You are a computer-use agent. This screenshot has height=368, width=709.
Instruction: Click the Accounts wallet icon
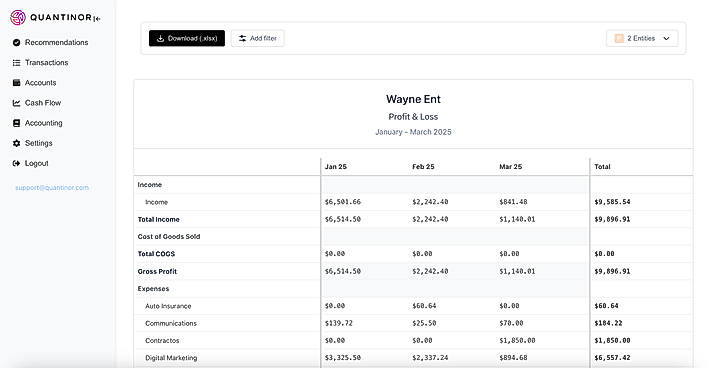(x=17, y=83)
